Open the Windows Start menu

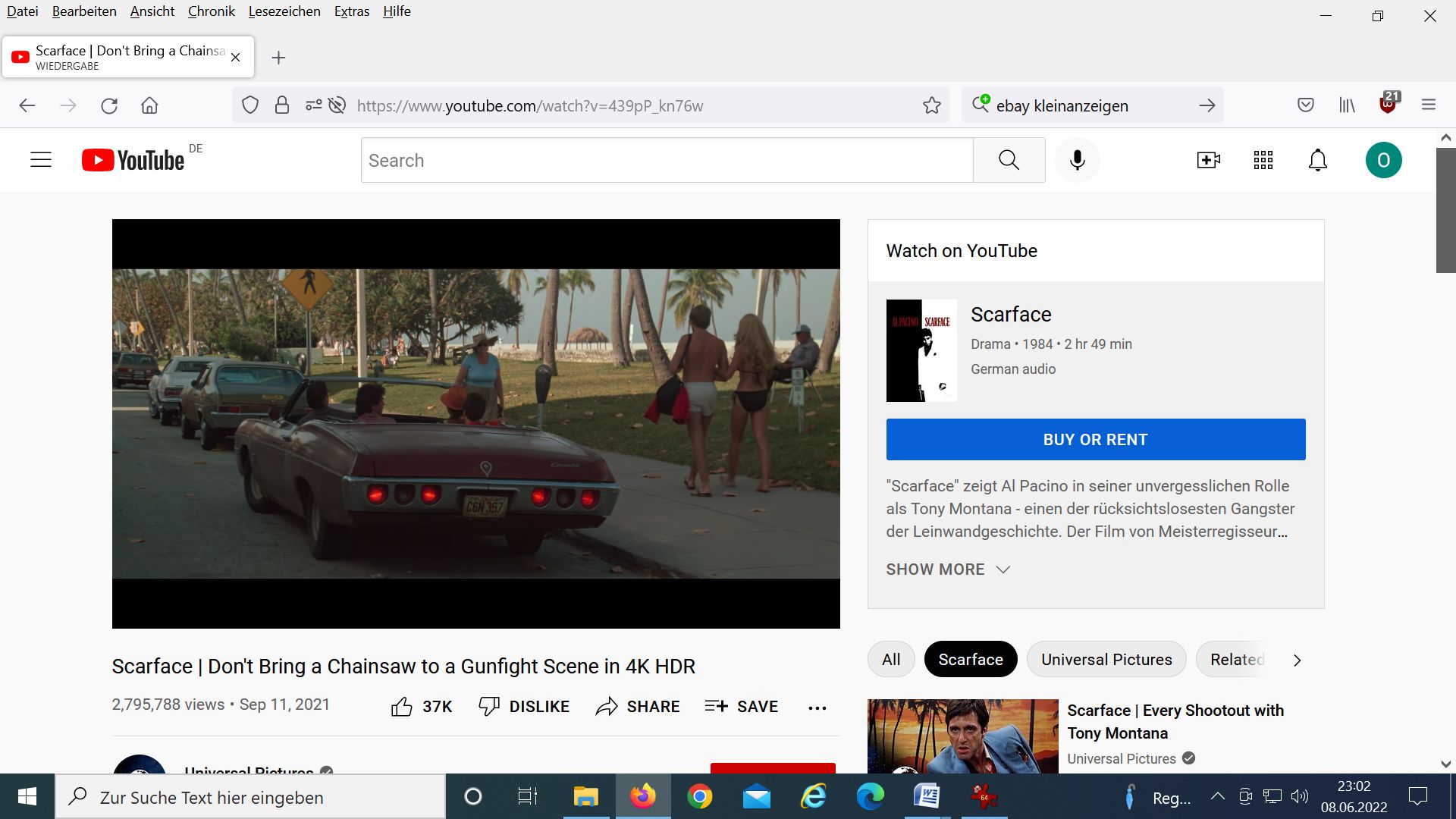coord(27,797)
